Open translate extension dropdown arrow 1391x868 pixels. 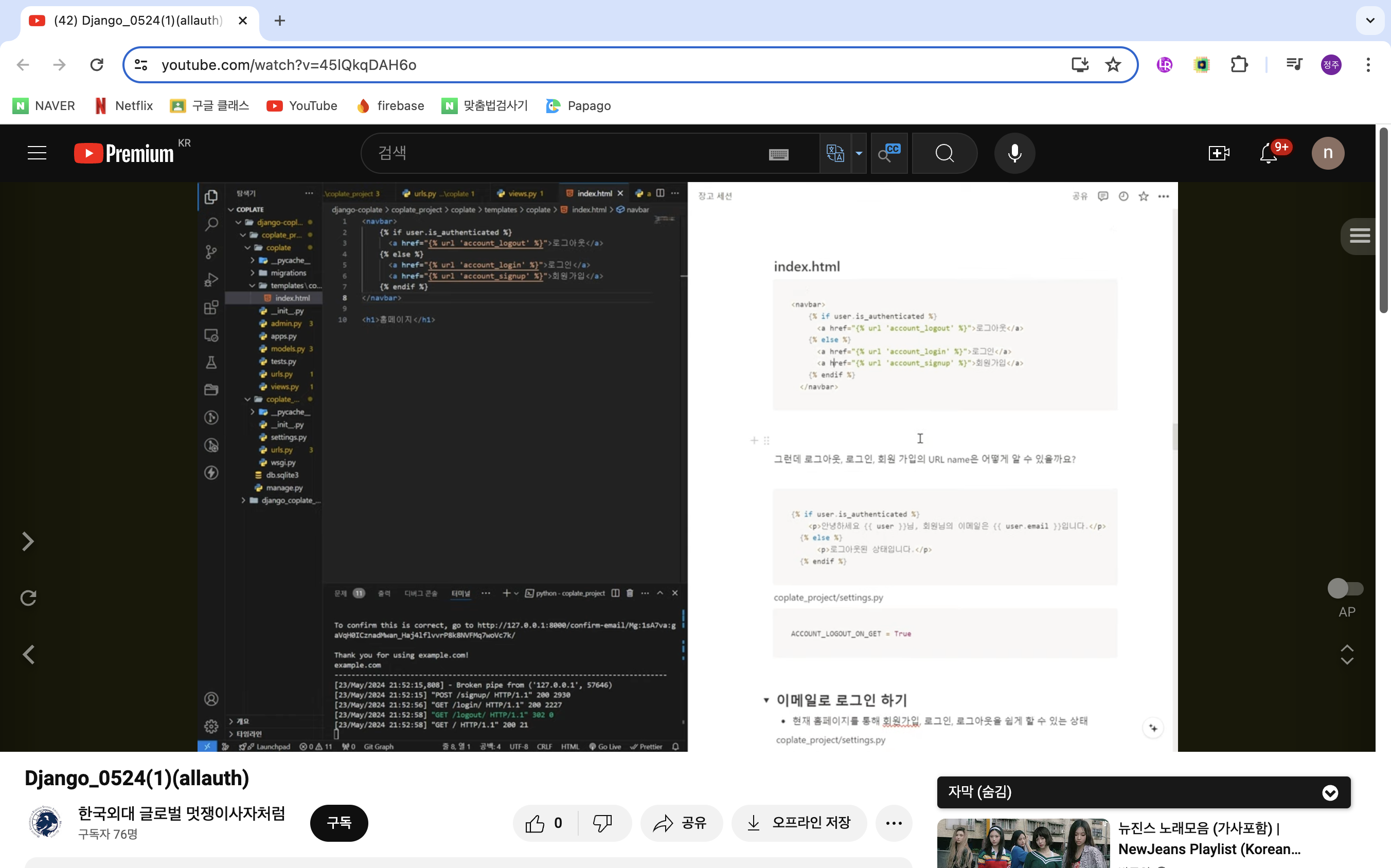tap(859, 153)
